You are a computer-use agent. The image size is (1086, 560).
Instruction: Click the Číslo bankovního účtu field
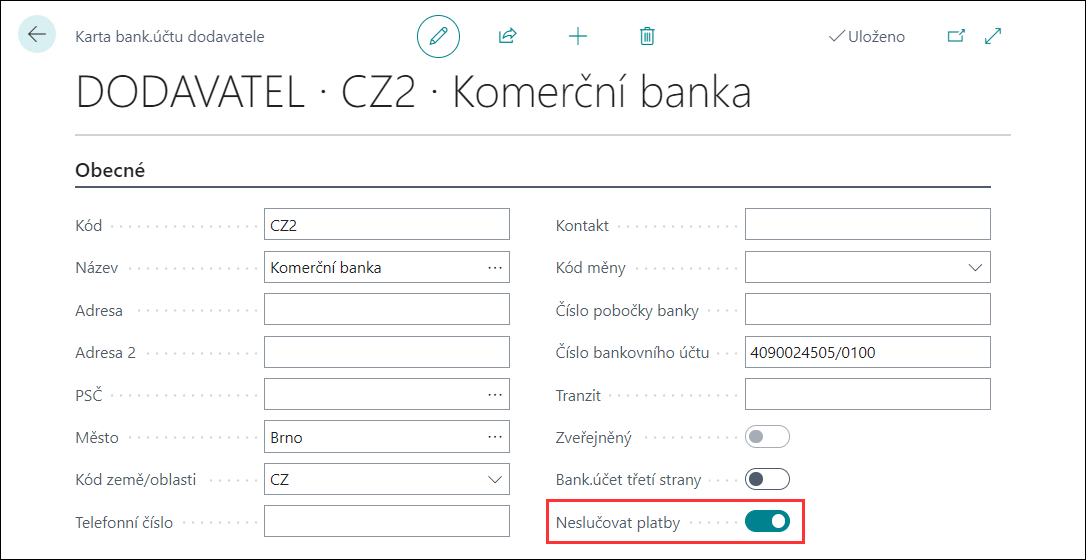868,352
